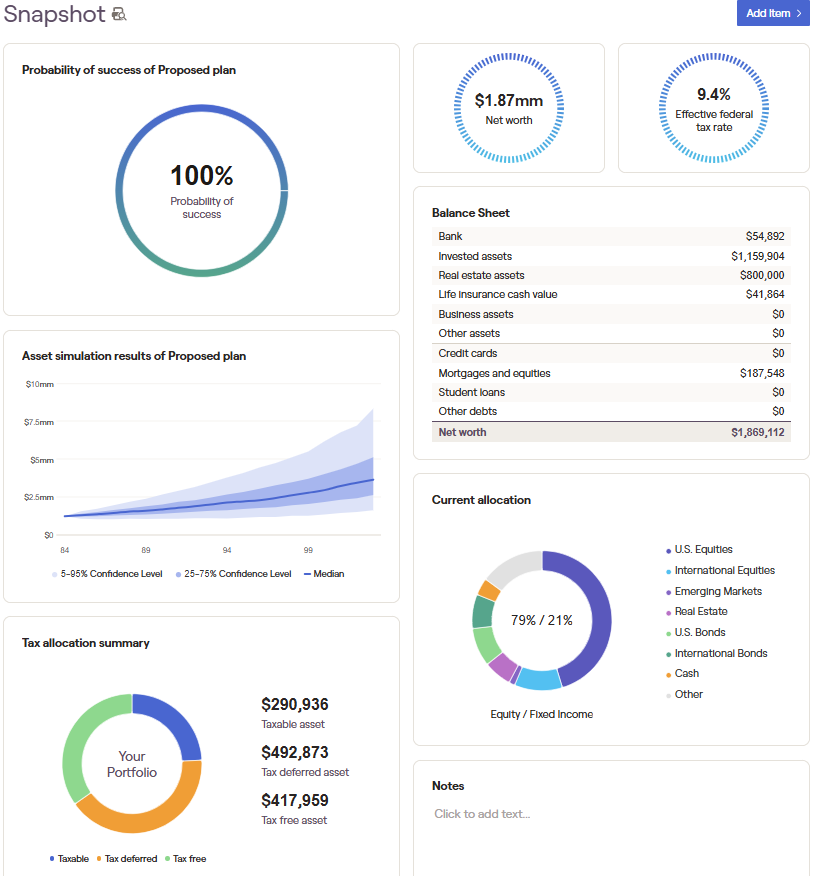Image resolution: width=818 pixels, height=876 pixels.
Task: Select the Bank row in Balance Sheet
Action: [610, 236]
